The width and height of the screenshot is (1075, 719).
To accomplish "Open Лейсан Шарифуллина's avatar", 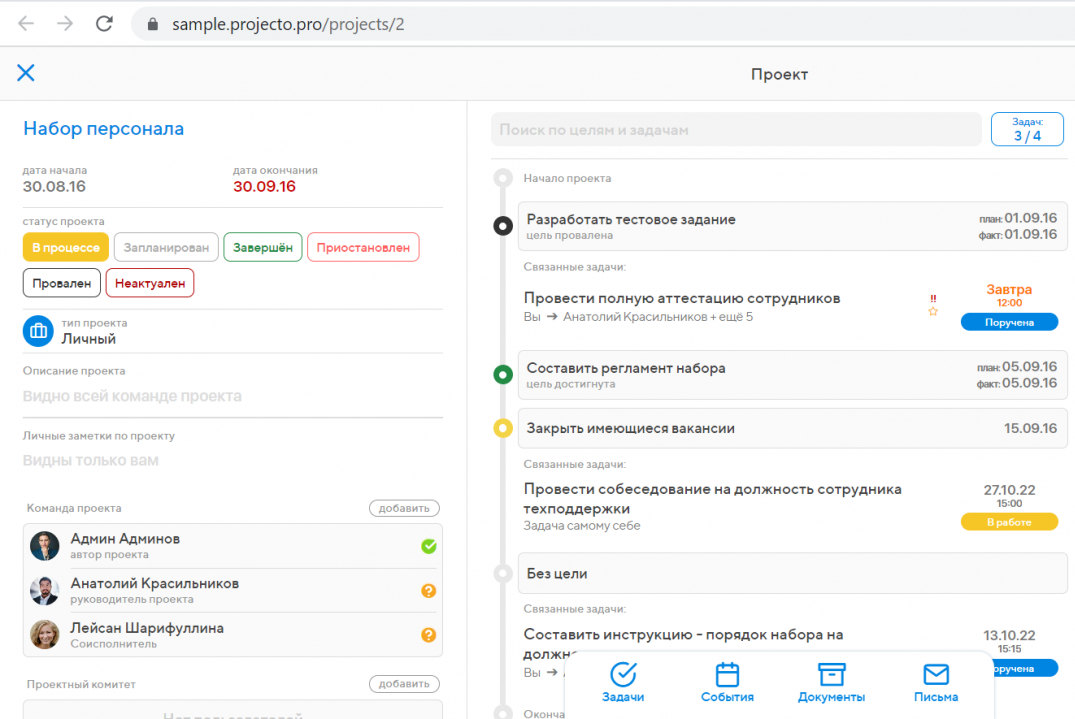I will 45,635.
